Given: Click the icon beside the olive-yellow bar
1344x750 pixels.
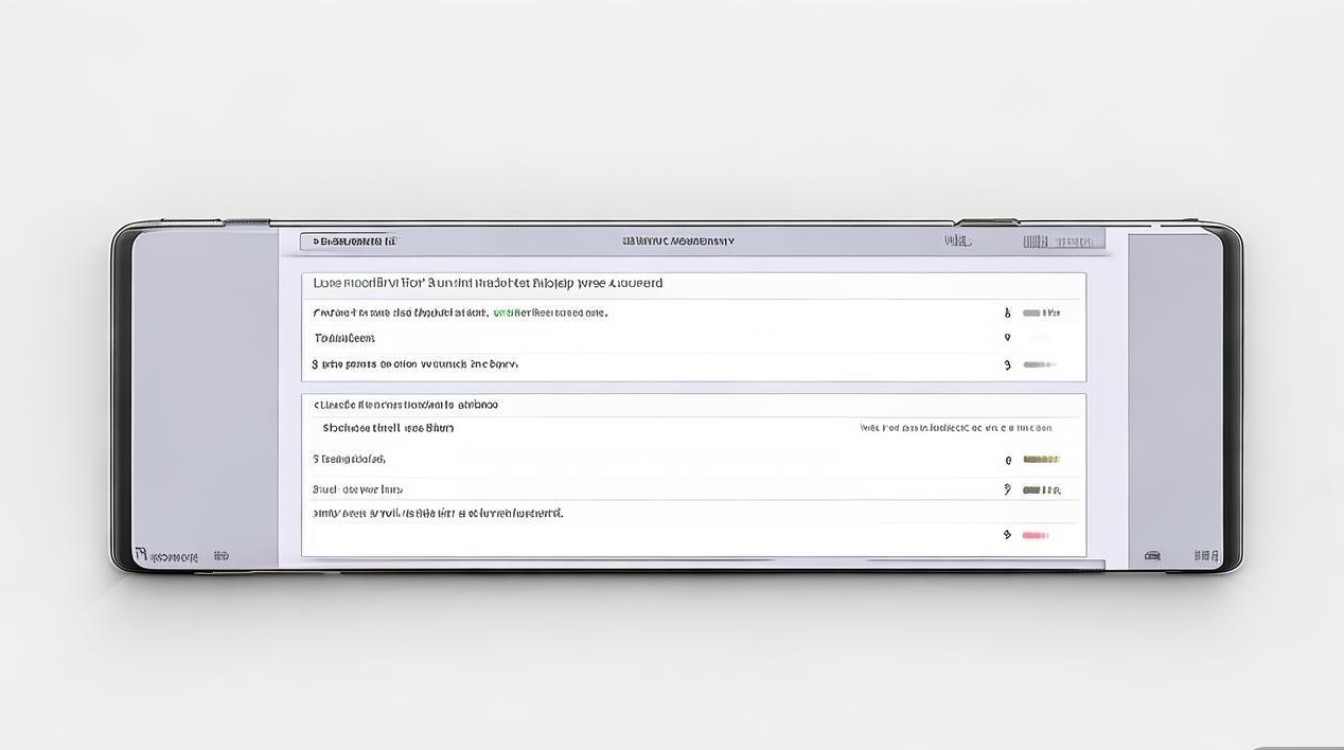Looking at the screenshot, I should pos(1008,461).
